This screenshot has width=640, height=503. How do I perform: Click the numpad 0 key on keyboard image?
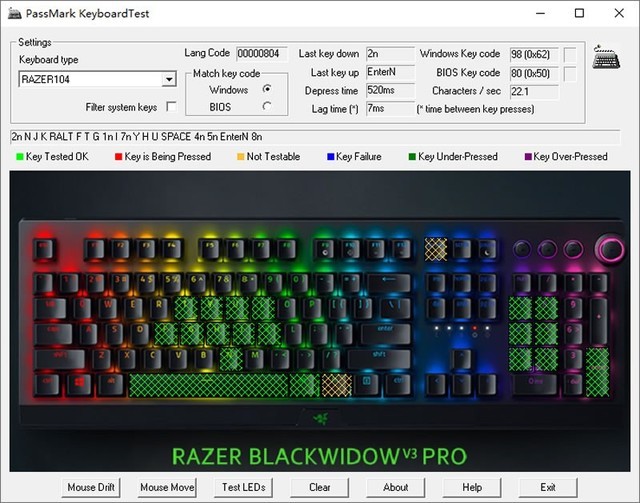[x=535, y=384]
